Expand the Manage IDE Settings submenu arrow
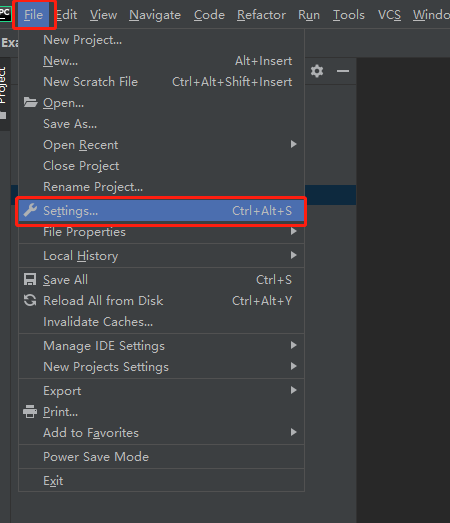The height and width of the screenshot is (523, 450). pyautogui.click(x=293, y=345)
